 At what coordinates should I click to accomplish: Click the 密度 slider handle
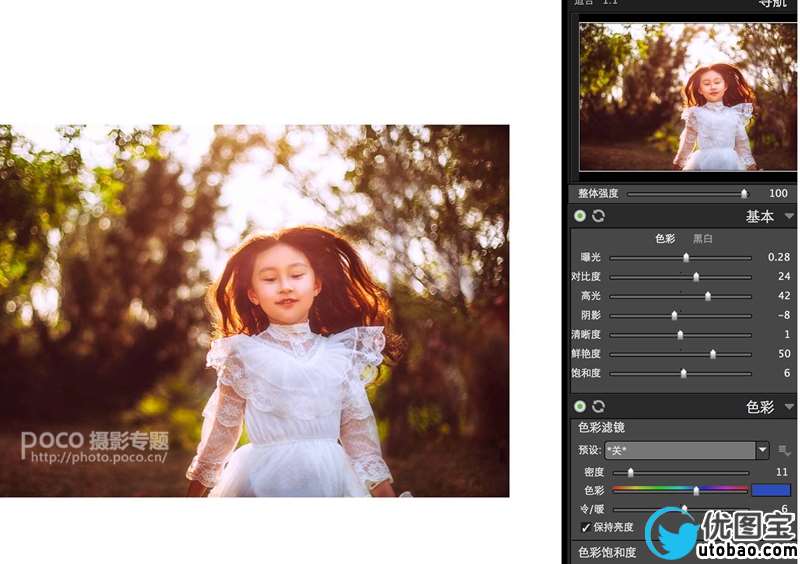coord(630,472)
